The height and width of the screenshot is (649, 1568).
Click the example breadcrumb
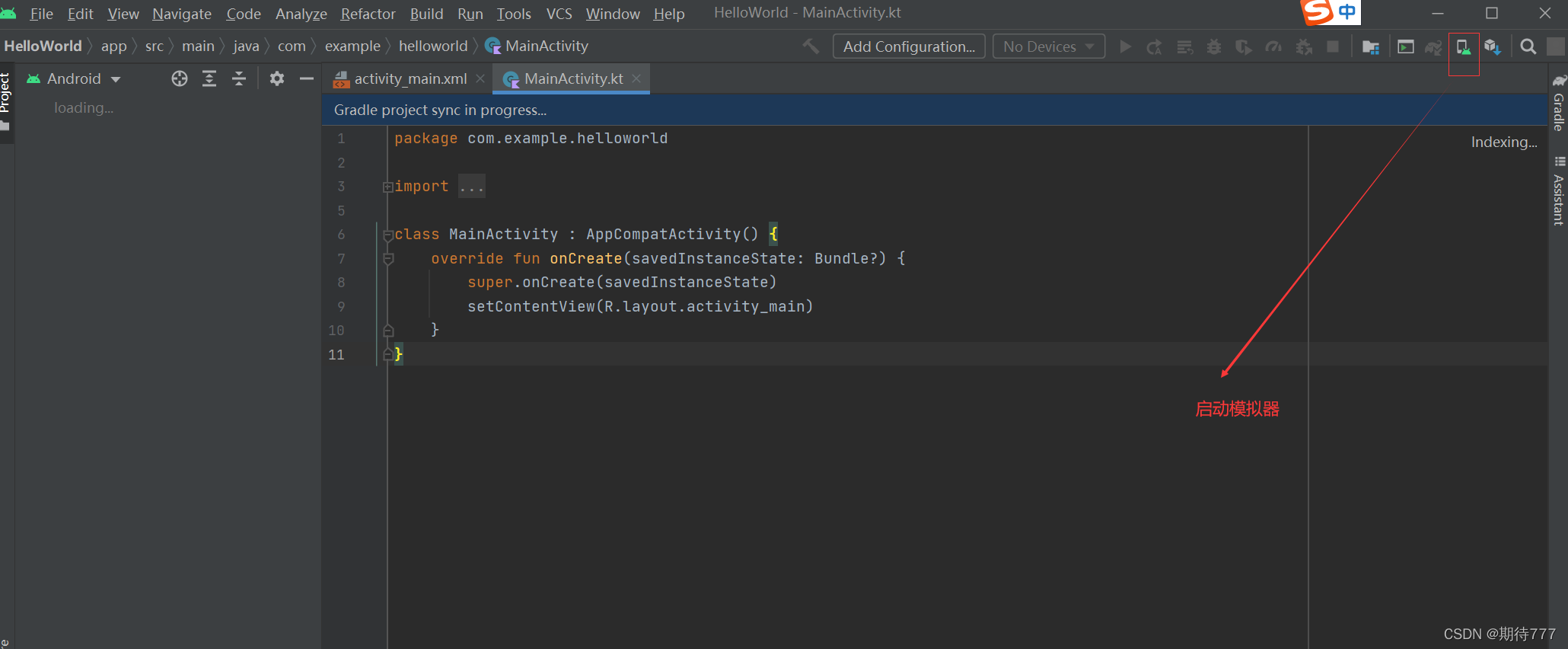[x=352, y=46]
